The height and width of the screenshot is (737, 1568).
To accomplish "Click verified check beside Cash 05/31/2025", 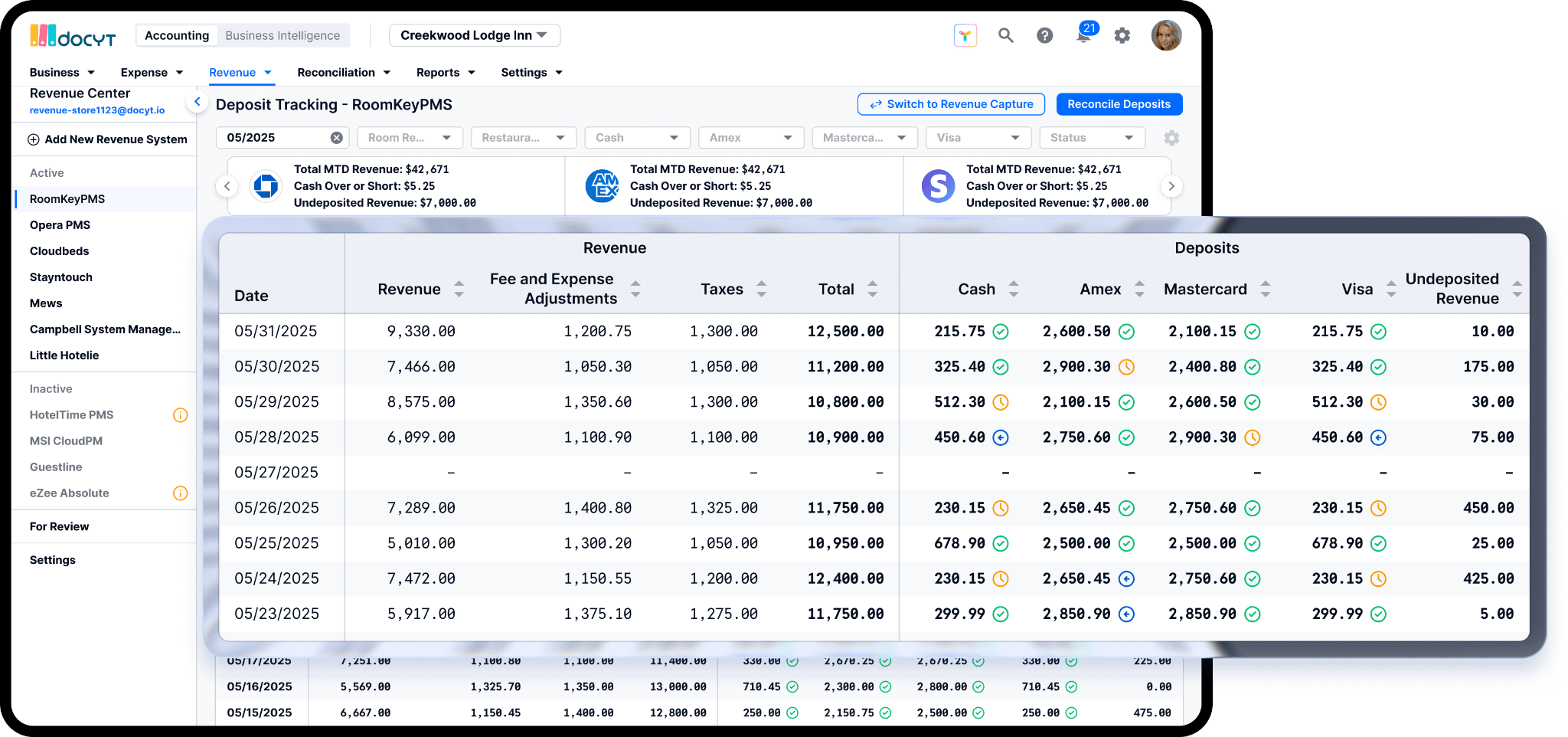I will [x=1000, y=332].
